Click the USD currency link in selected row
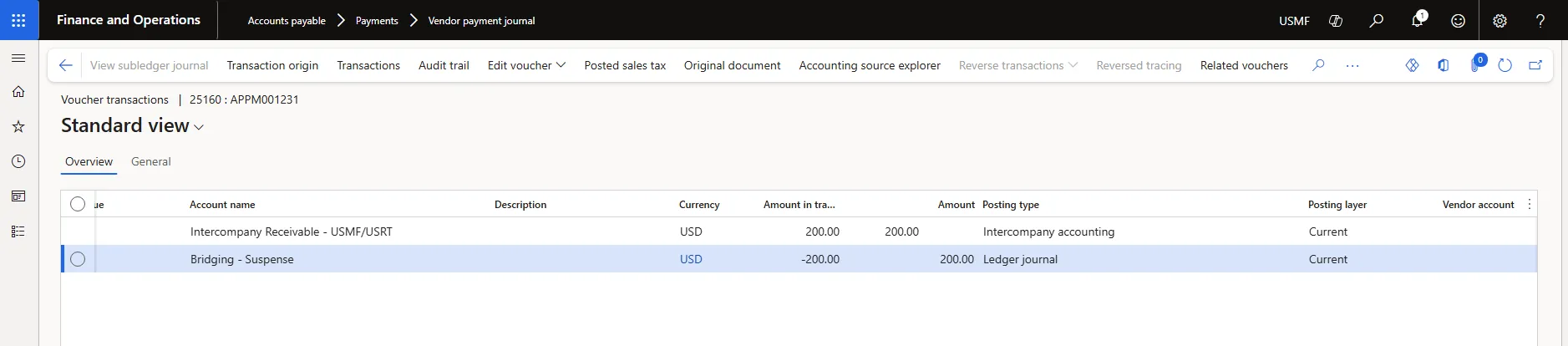The height and width of the screenshot is (346, 1568). coord(691,259)
